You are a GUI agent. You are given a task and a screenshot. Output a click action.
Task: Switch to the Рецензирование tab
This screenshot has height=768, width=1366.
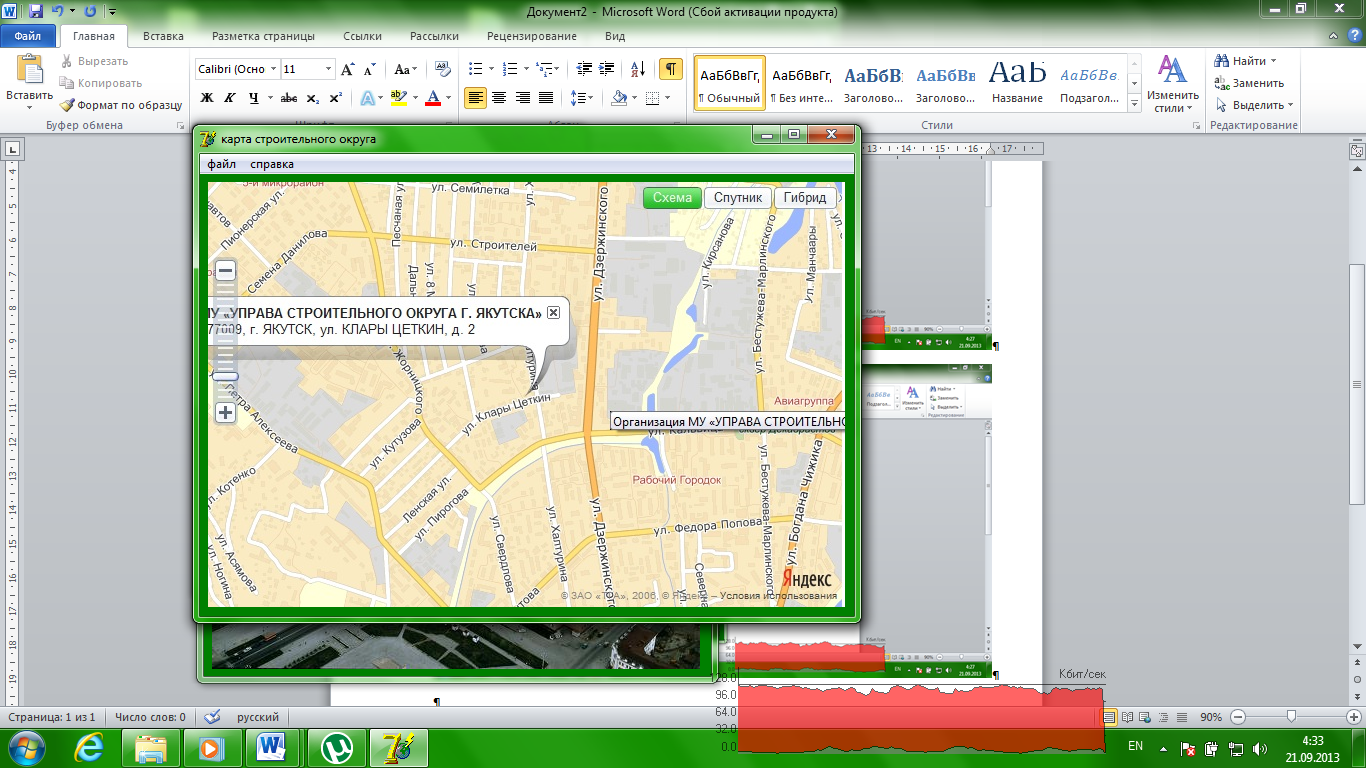[x=531, y=36]
